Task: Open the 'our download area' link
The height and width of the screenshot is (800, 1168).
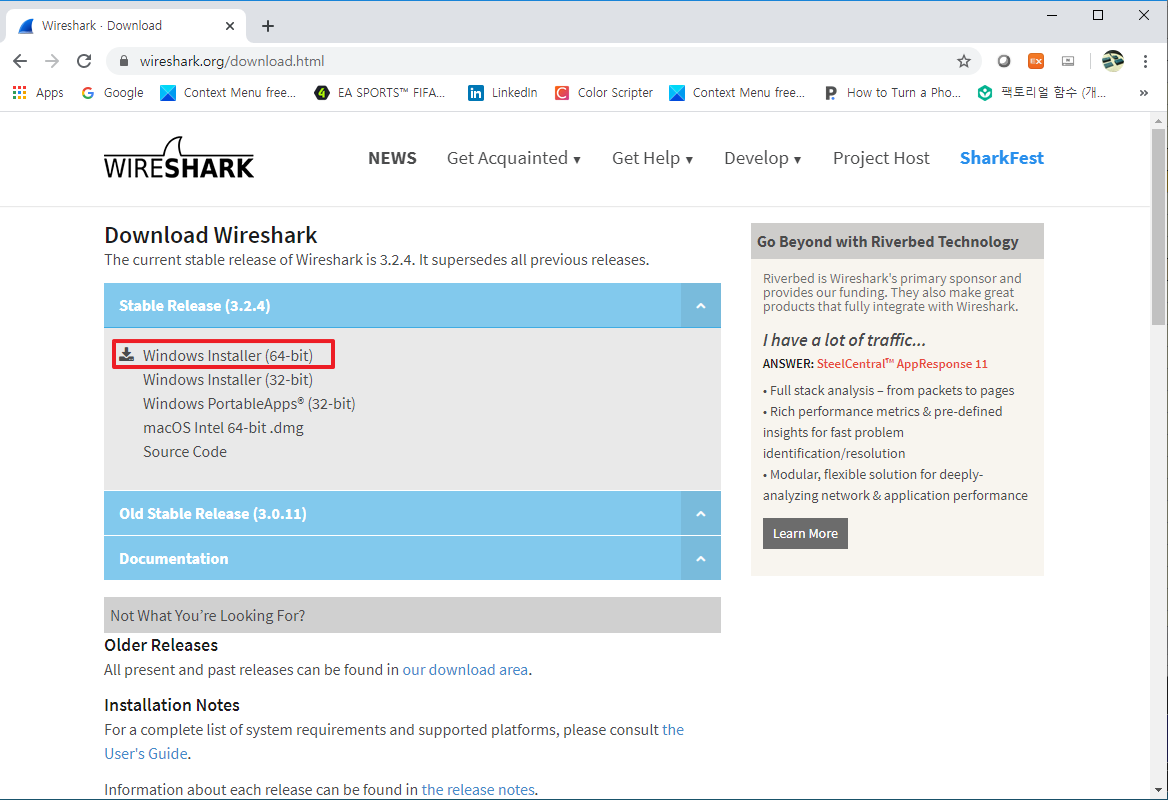Action: pos(466,670)
